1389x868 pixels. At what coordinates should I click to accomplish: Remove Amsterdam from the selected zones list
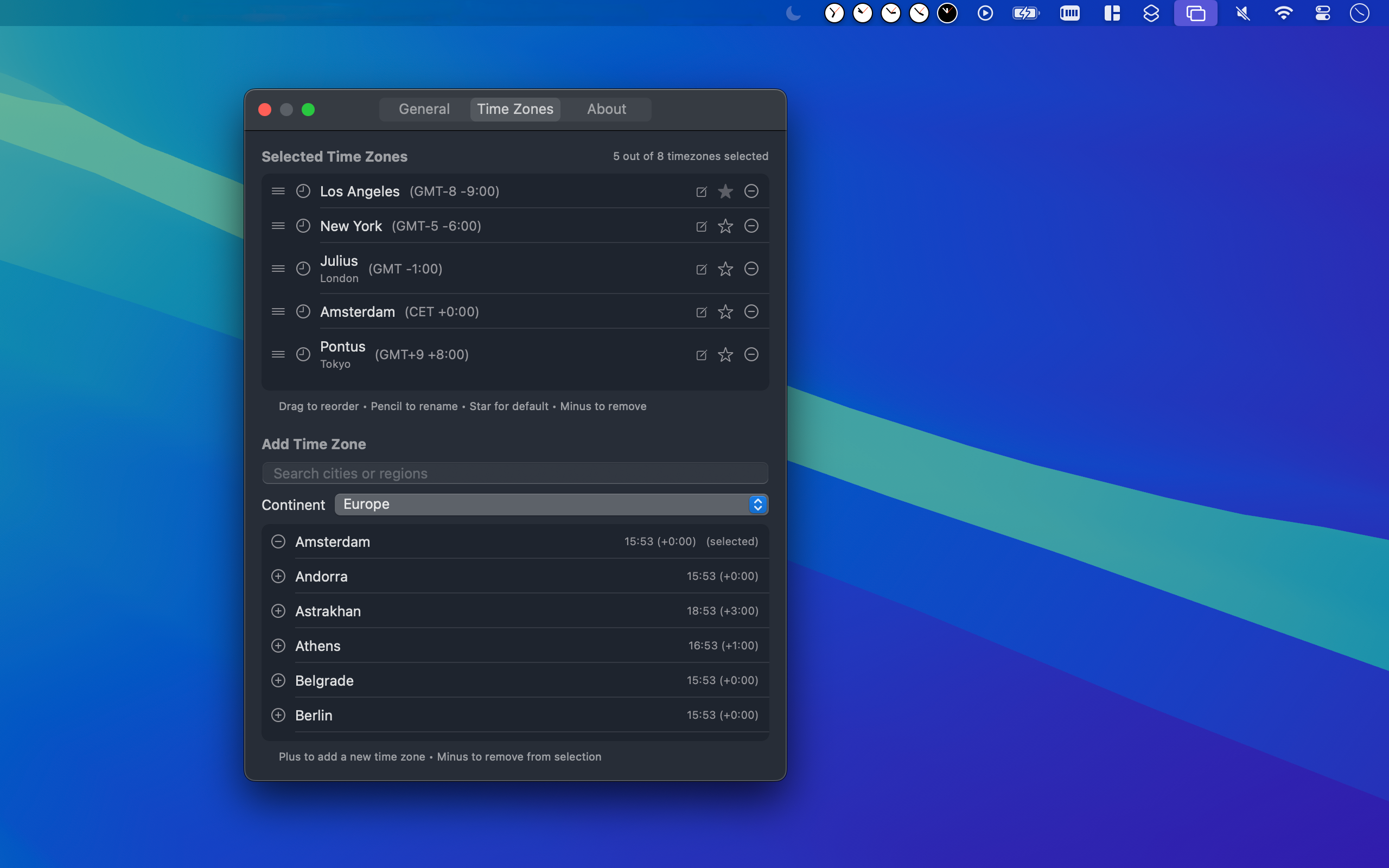point(751,312)
